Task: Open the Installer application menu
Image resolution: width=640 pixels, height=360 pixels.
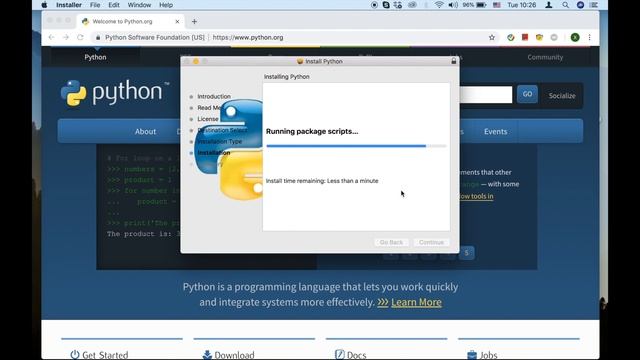Action: tap(69, 5)
